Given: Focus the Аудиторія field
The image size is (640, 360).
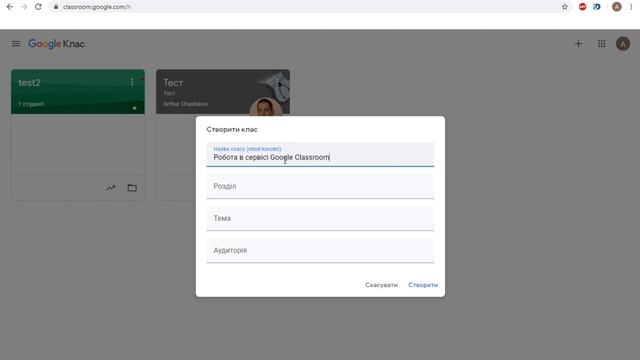Looking at the screenshot, I should coord(320,250).
